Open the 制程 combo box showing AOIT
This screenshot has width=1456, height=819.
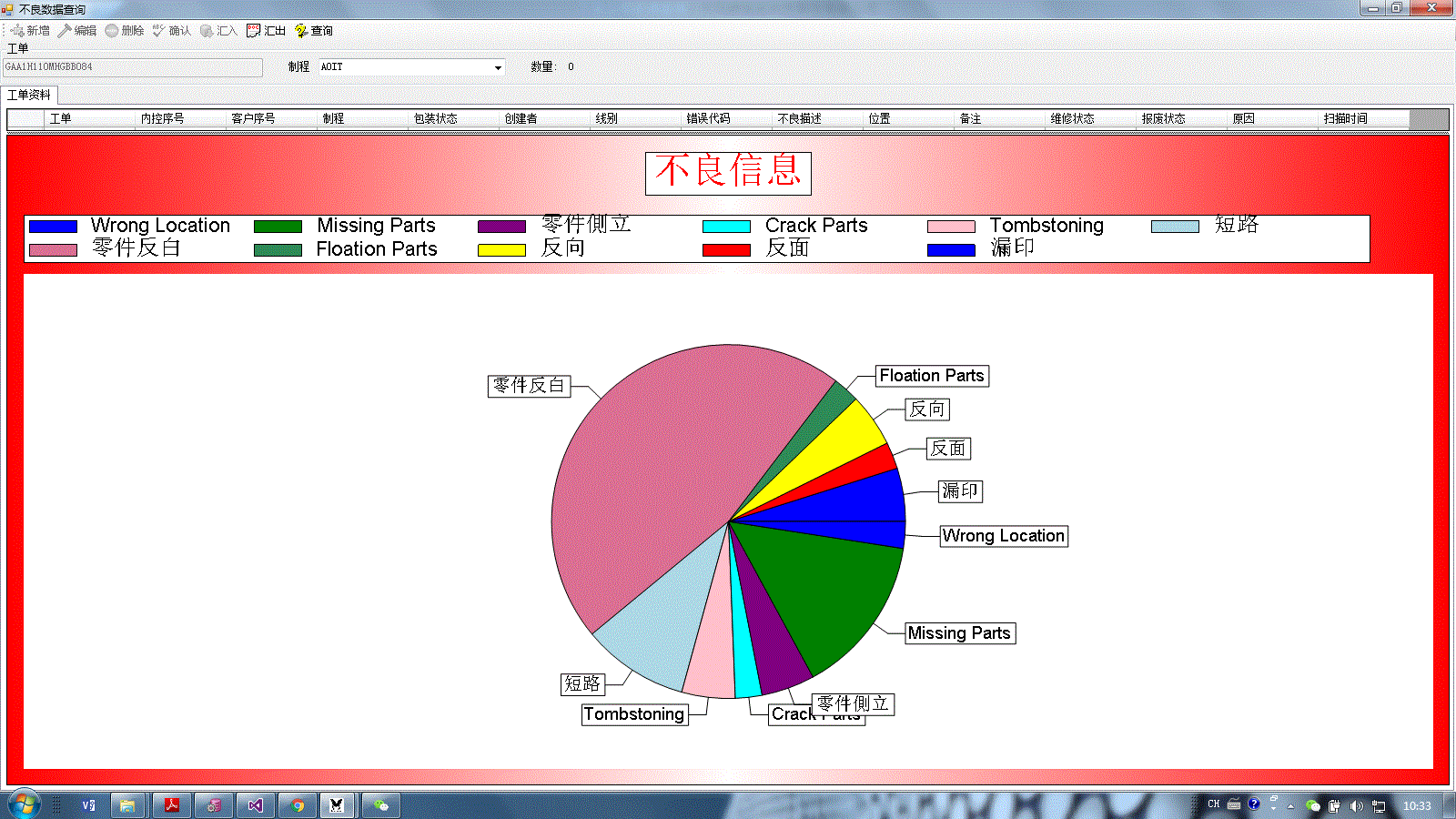pos(411,67)
